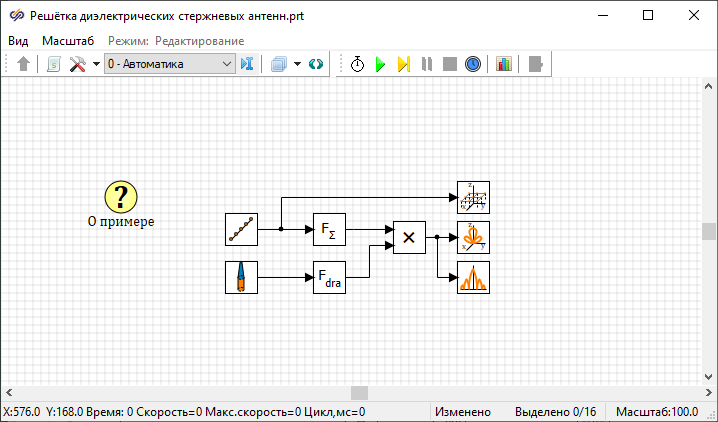718x422 pixels.
Task: Click the up arrow toolbar icon
Action: pyautogui.click(x=25, y=64)
